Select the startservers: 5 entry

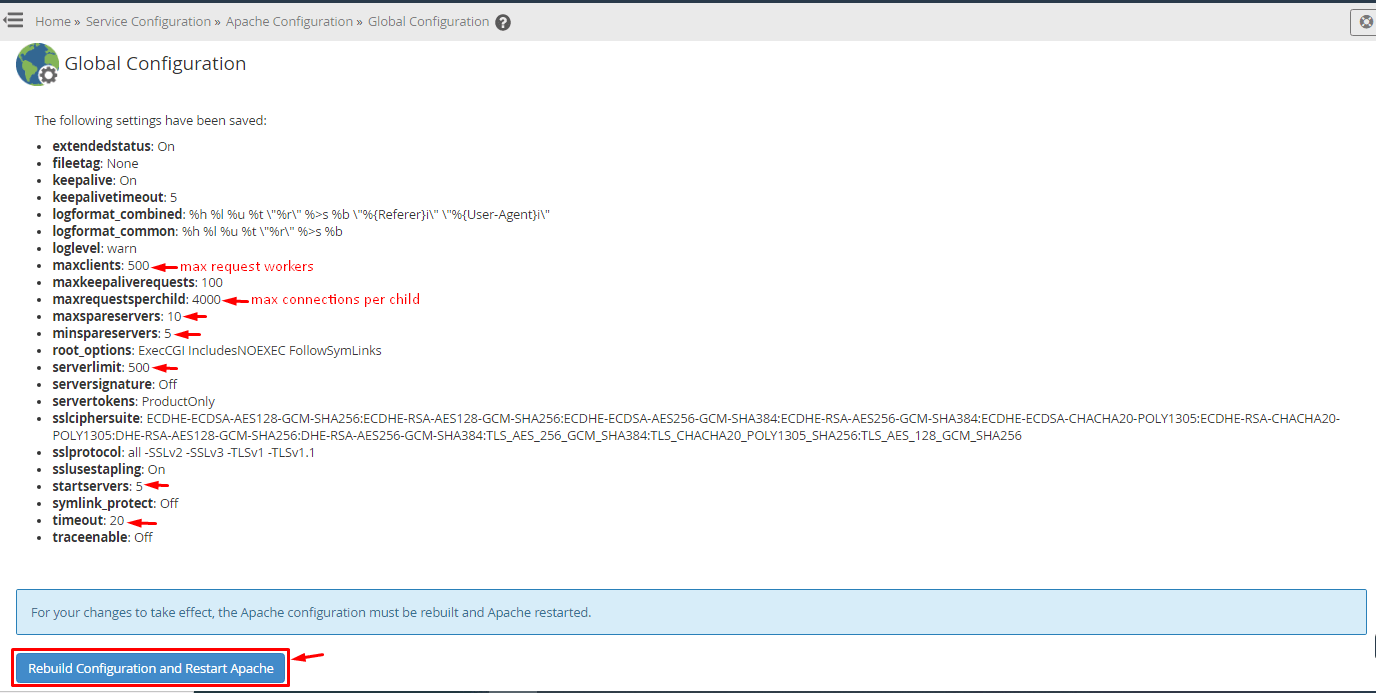pyautogui.click(x=98, y=486)
